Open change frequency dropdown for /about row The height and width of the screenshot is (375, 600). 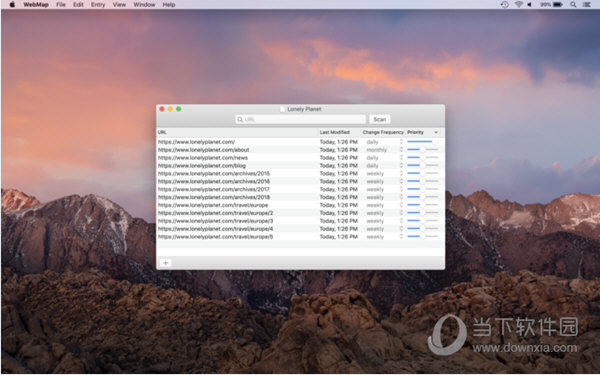click(383, 150)
